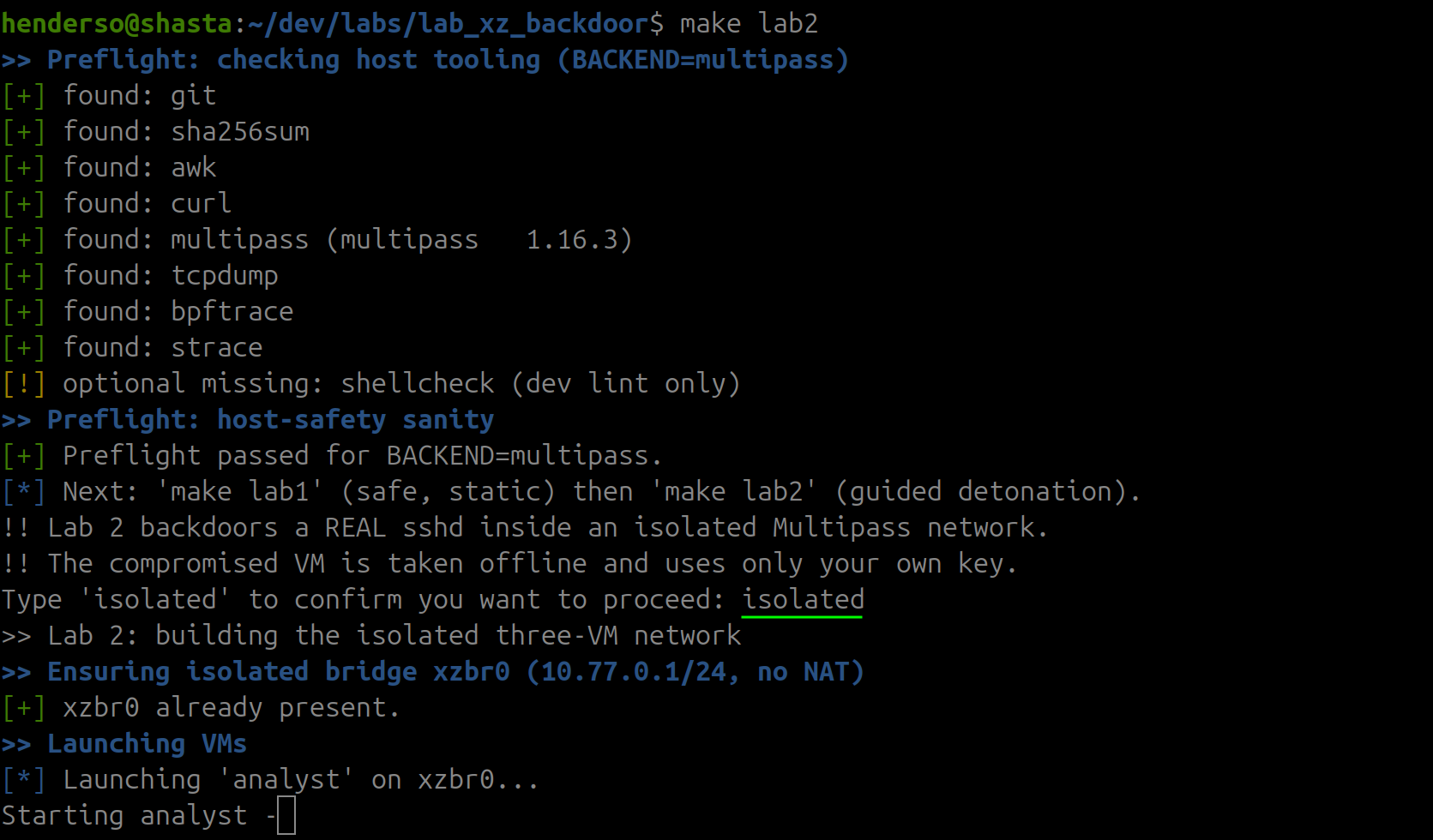Click the 'Preflight: host-safety sanity' heading

[x=270, y=419]
